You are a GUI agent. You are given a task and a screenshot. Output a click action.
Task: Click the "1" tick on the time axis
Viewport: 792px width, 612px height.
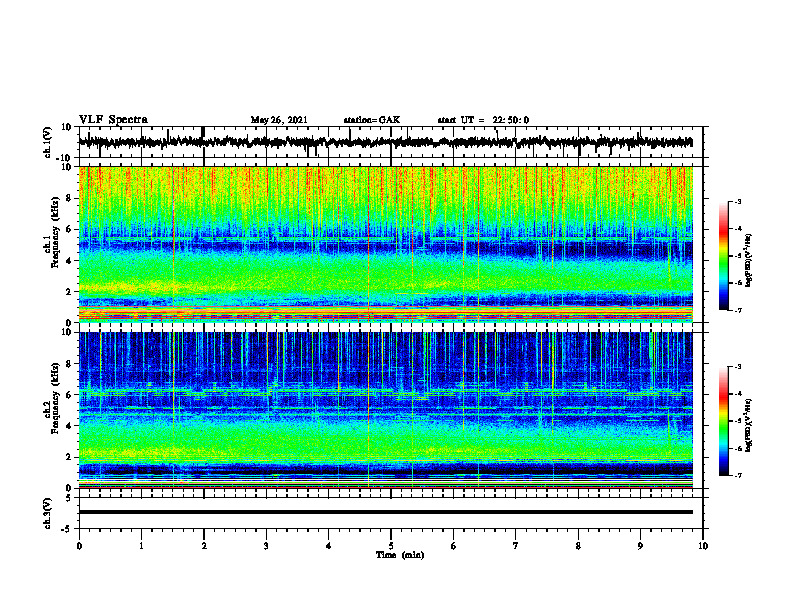pos(141,546)
